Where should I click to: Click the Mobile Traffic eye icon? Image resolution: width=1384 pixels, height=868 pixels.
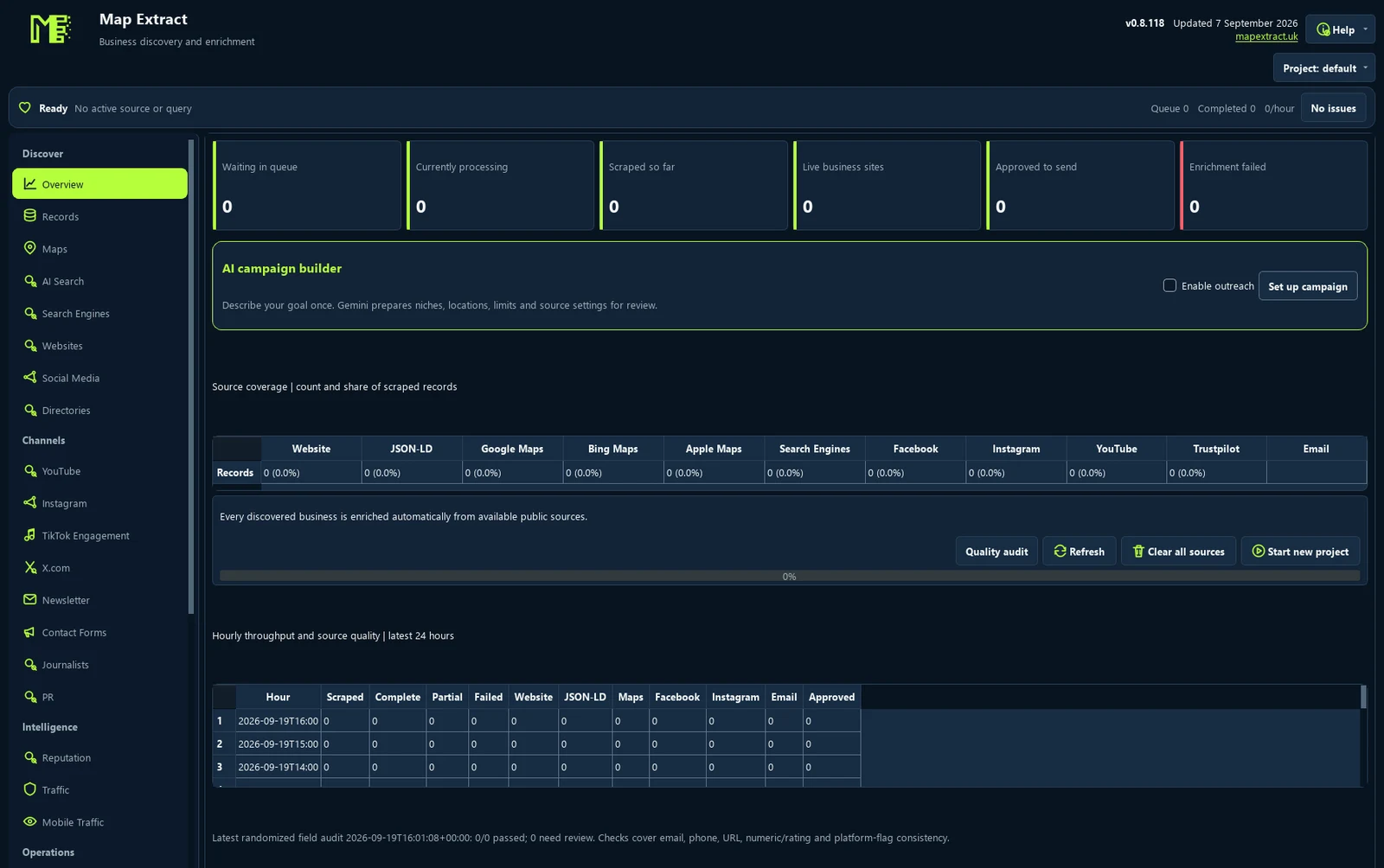click(x=29, y=822)
